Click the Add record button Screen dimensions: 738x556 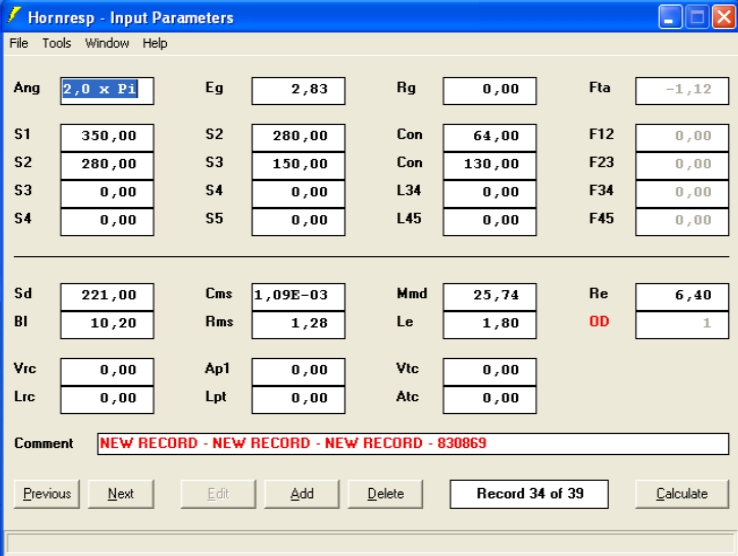(x=302, y=494)
